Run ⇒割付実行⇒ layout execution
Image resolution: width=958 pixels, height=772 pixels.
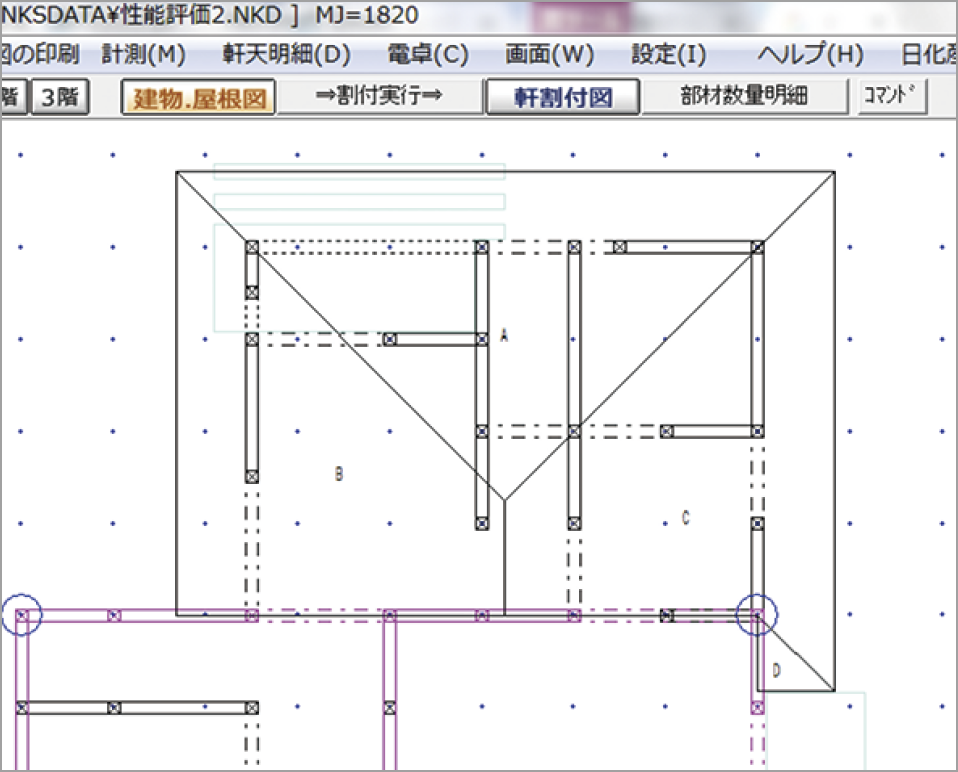click(x=379, y=96)
